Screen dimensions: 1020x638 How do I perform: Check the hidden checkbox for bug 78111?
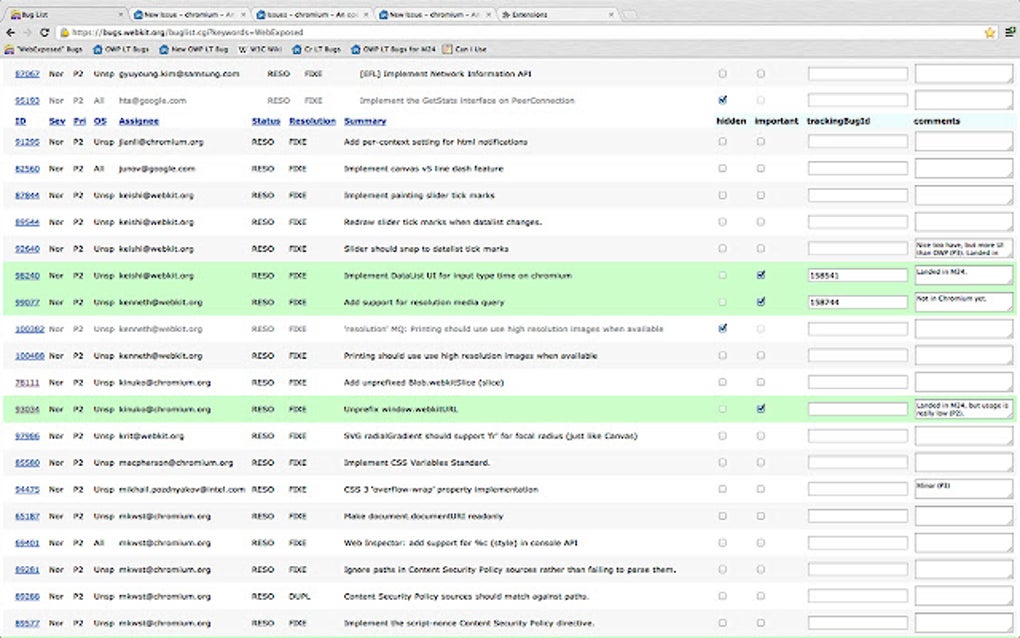(x=723, y=382)
